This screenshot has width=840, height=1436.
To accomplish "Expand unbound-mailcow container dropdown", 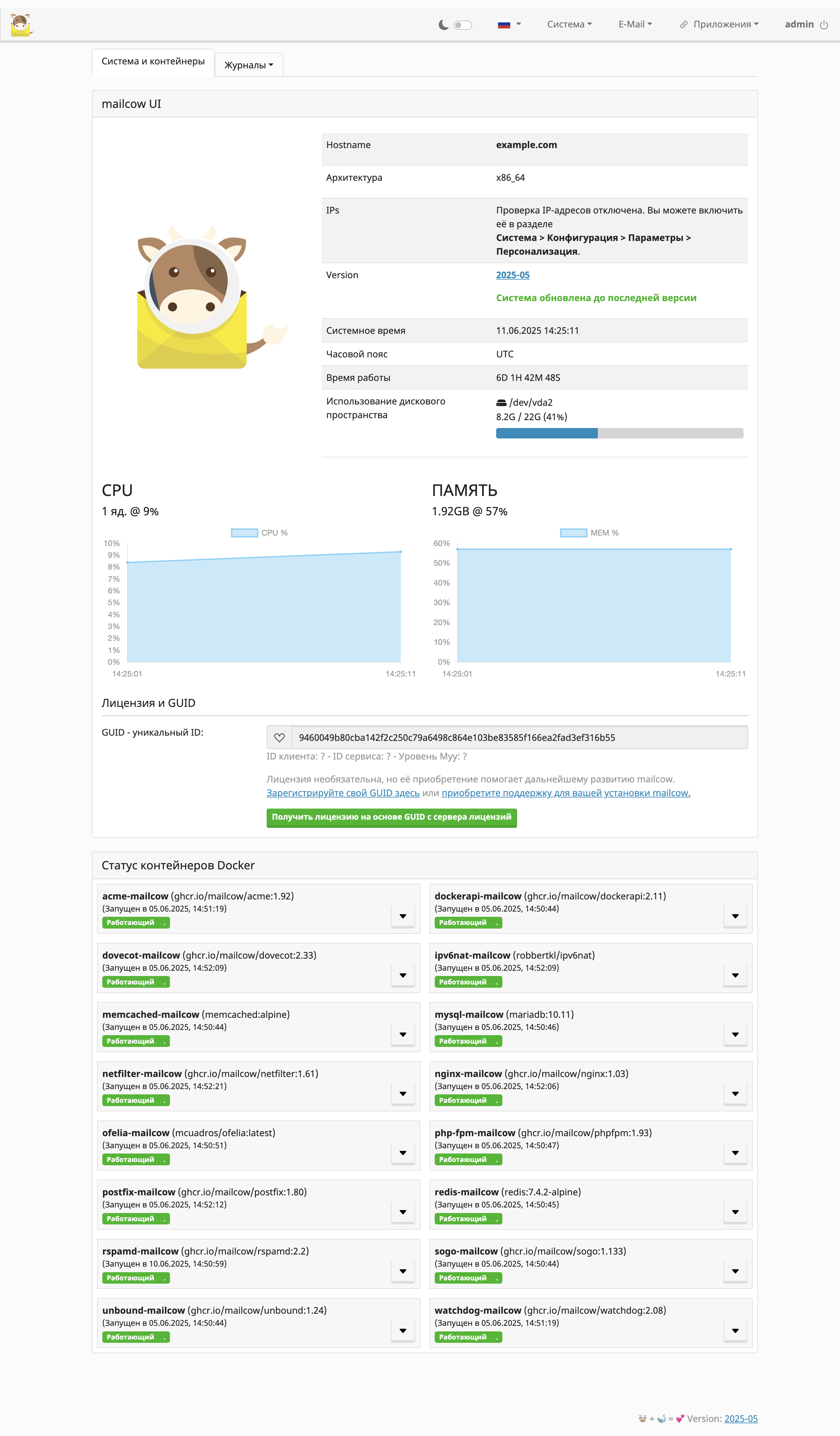I will point(403,1331).
